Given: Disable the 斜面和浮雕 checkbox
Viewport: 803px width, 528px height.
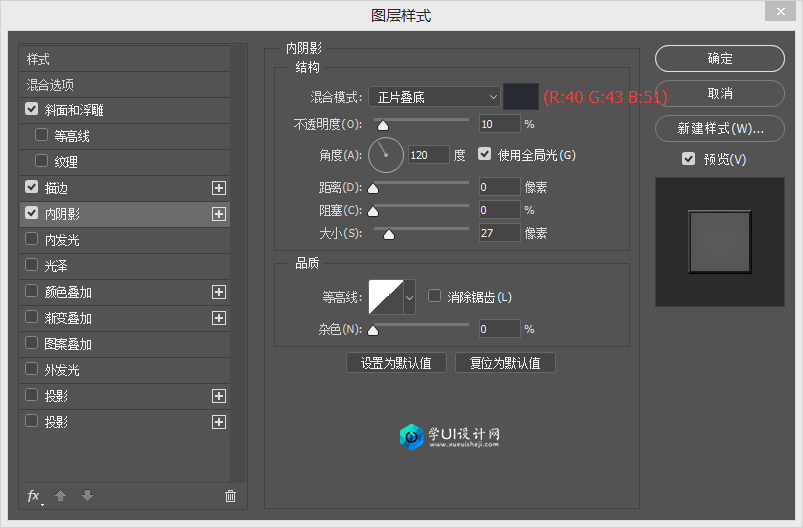Looking at the screenshot, I should pos(32,109).
